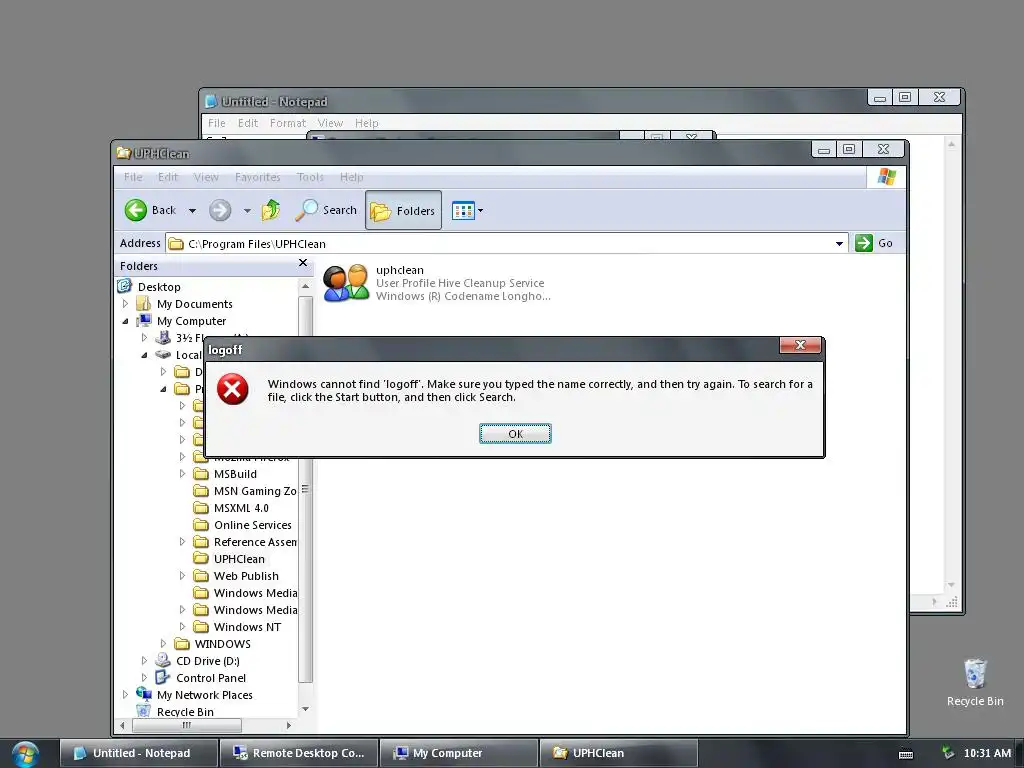
Task: Open the Favorites menu
Action: 257,177
